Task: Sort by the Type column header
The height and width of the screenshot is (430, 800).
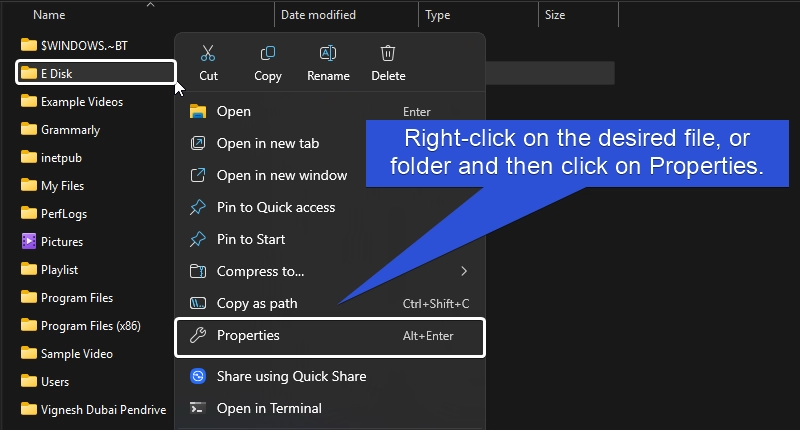Action: [438, 15]
